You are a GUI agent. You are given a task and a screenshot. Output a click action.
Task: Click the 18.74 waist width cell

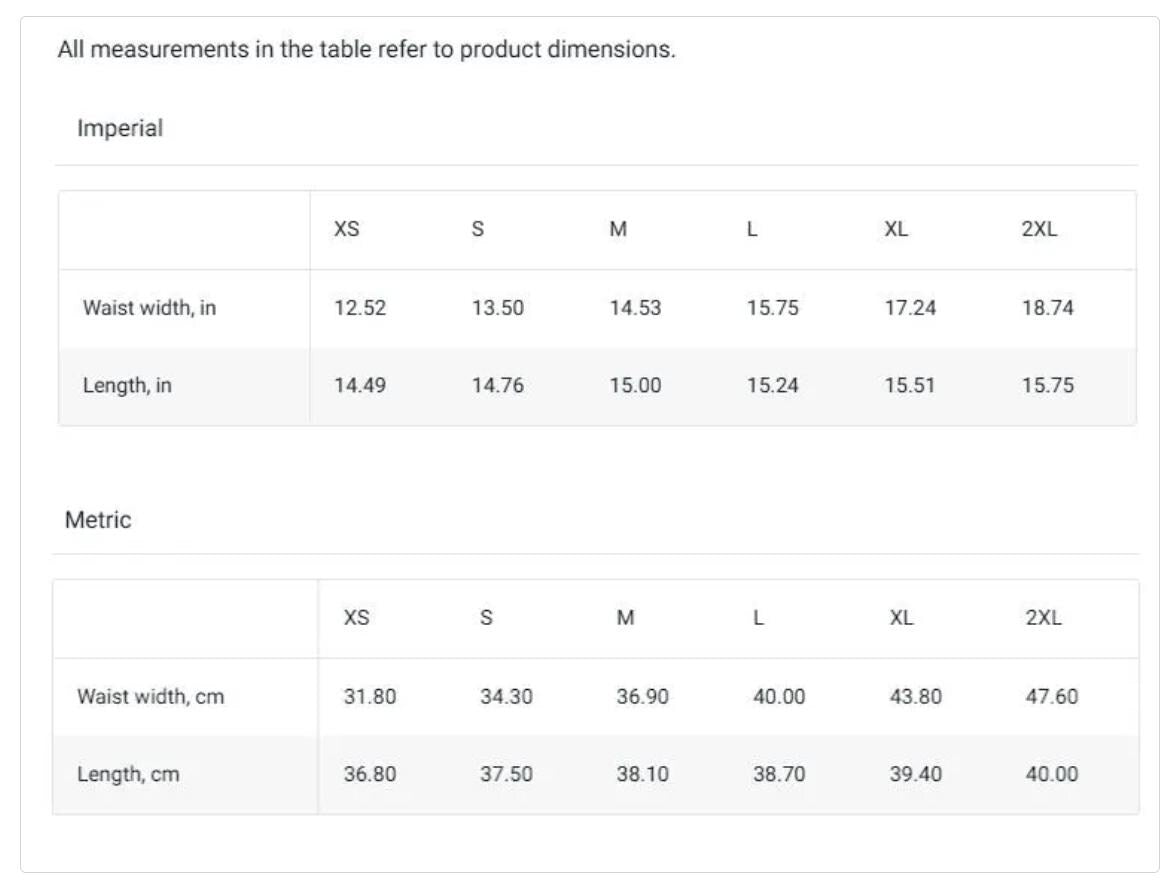pyautogui.click(x=1047, y=308)
